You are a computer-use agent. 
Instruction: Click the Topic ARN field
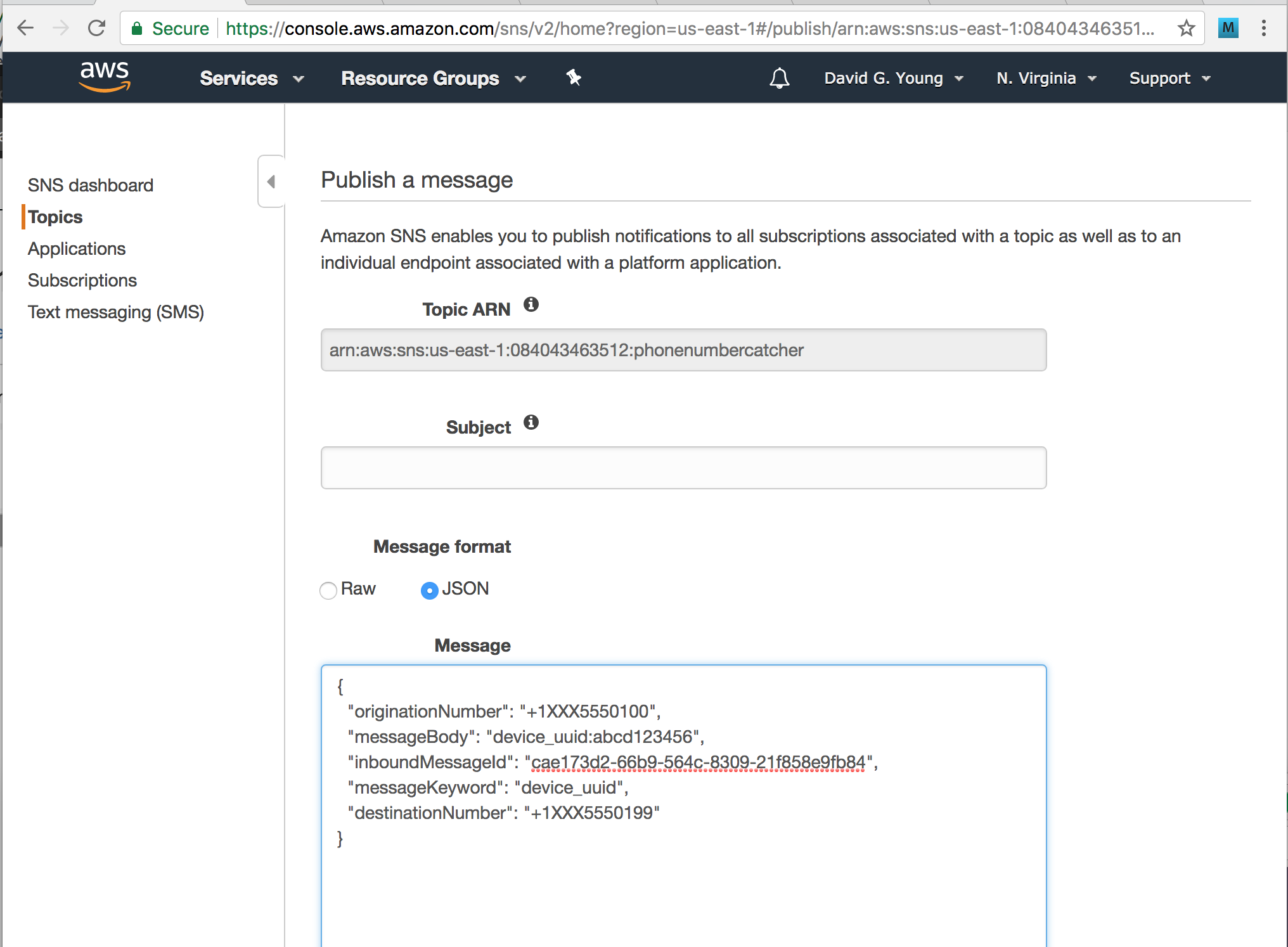click(683, 350)
